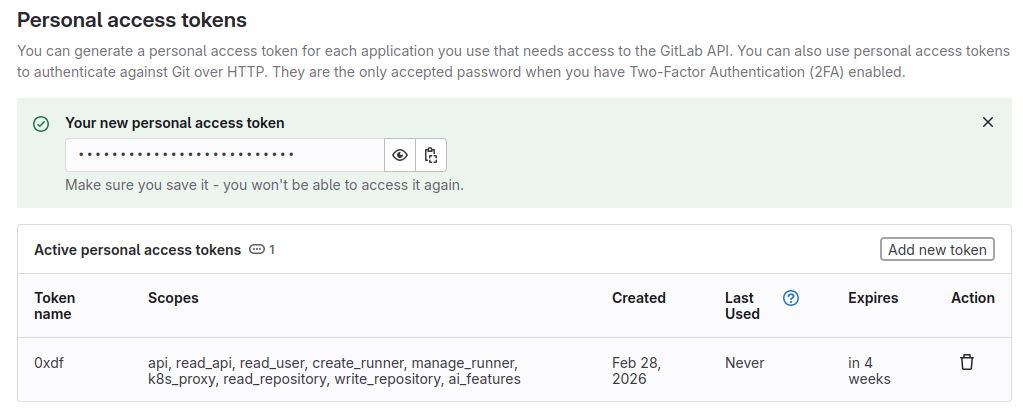
Task: Copy the personal access token to clipboard
Action: 431,155
